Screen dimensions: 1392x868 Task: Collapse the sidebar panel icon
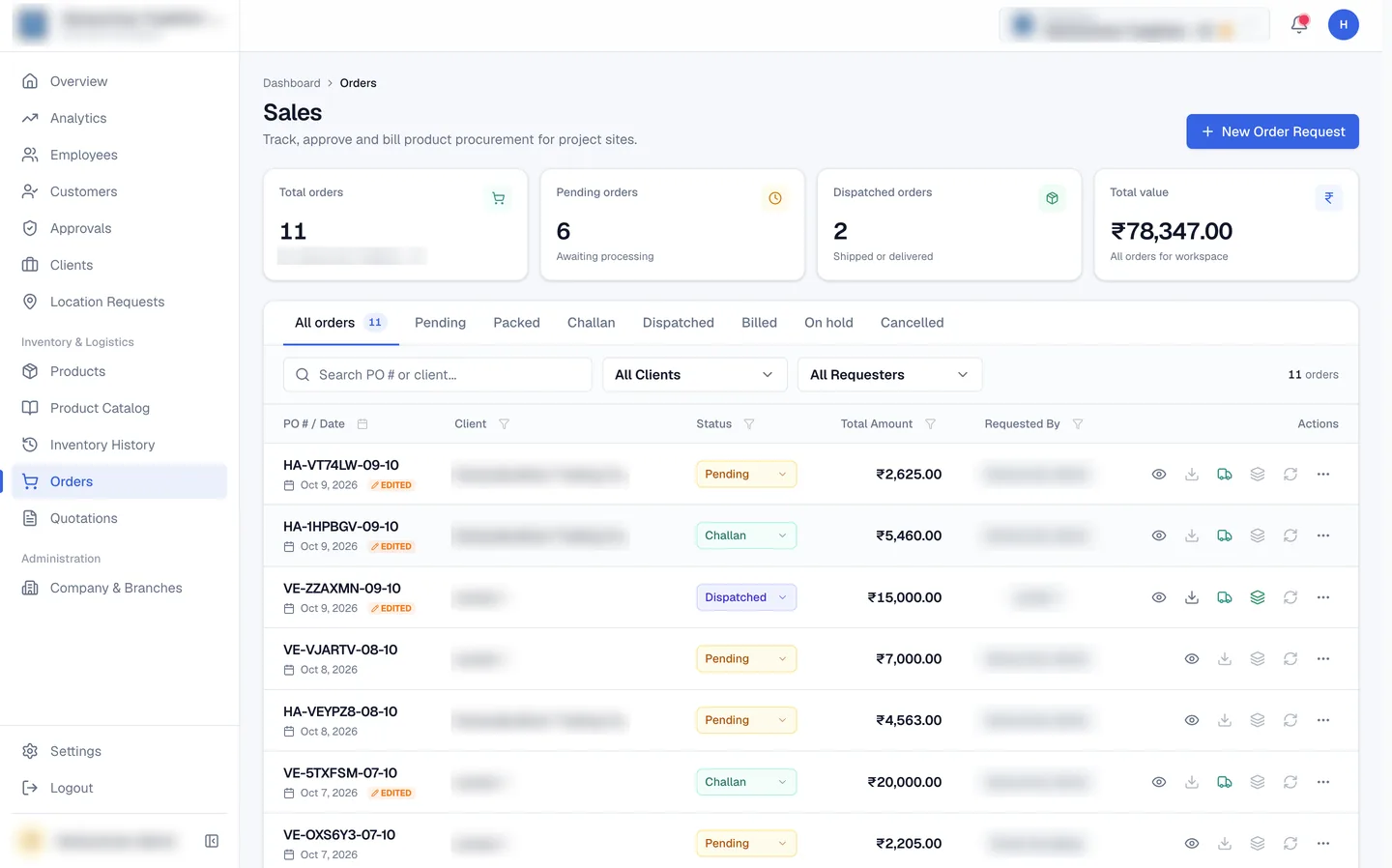click(x=212, y=841)
